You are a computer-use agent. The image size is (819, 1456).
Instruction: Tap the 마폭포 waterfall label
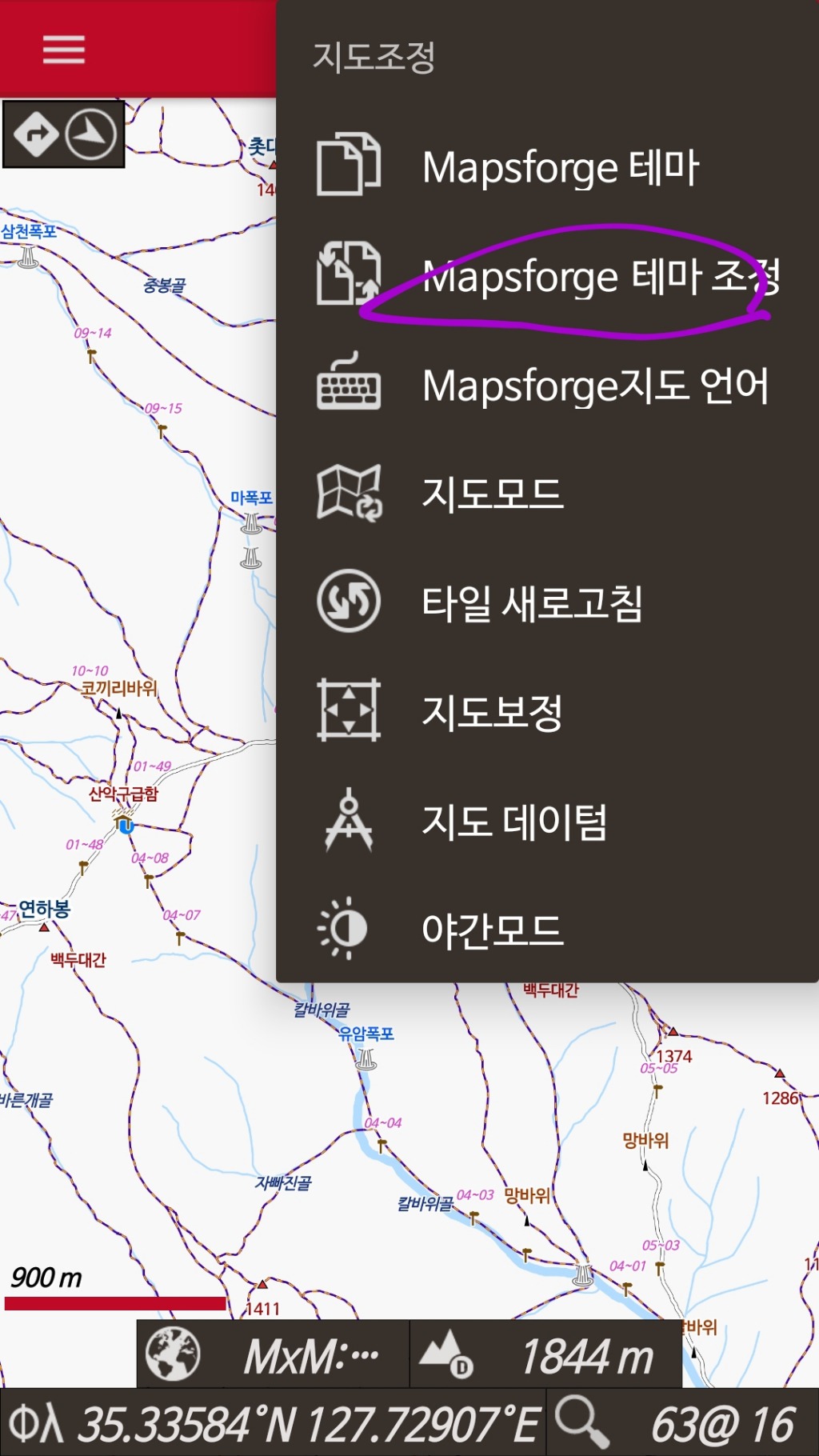[252, 498]
